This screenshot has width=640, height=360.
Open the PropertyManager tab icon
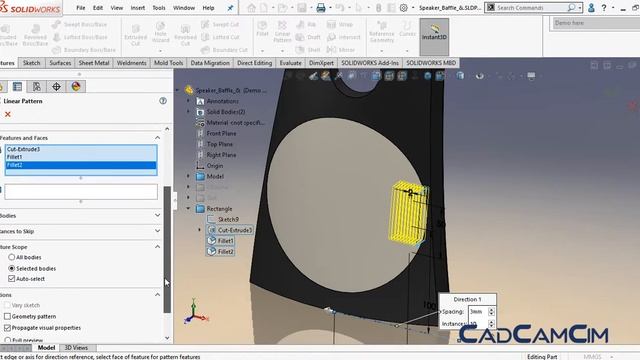(x=17, y=86)
